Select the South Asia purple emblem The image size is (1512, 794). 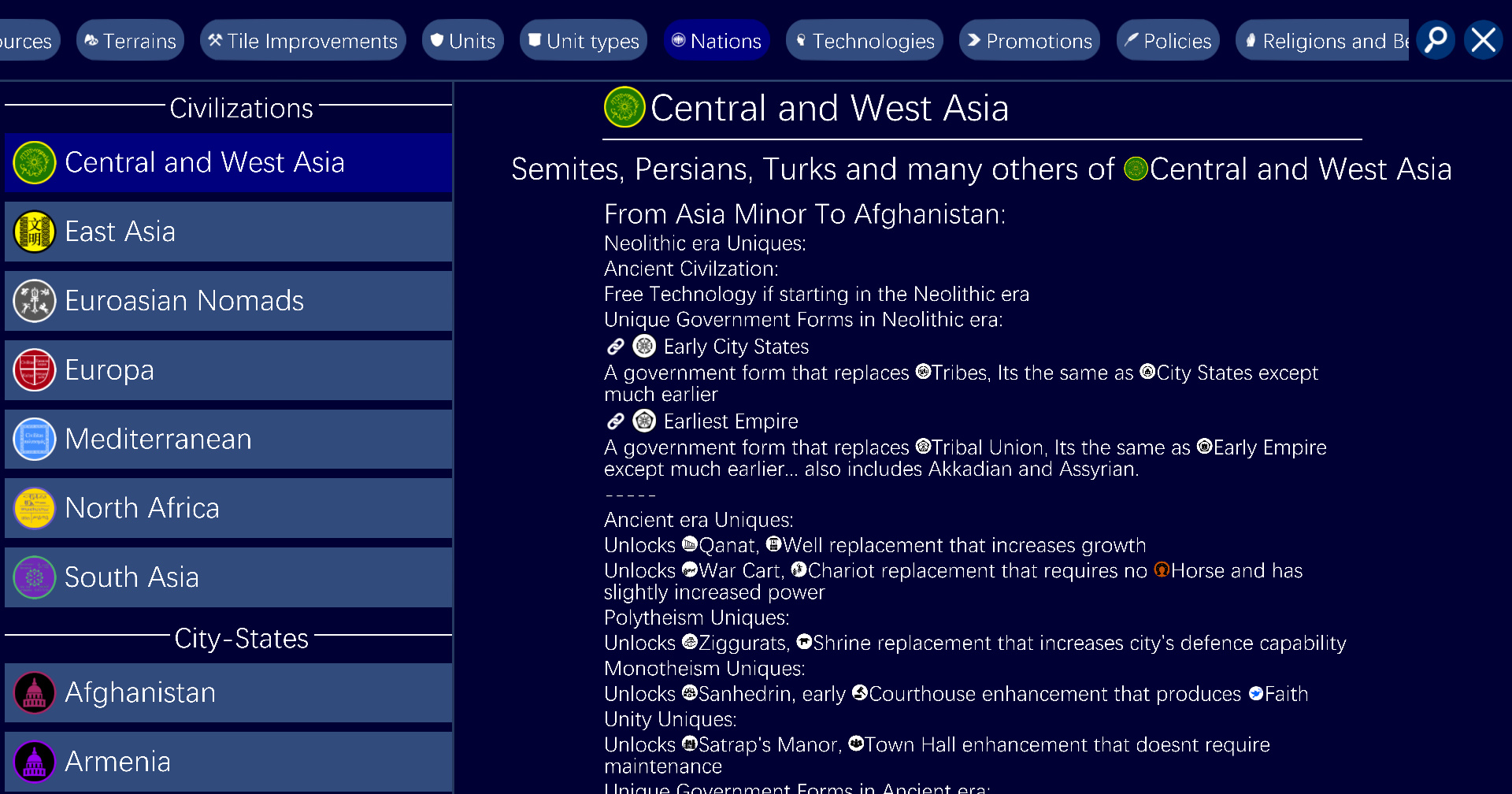[x=35, y=577]
